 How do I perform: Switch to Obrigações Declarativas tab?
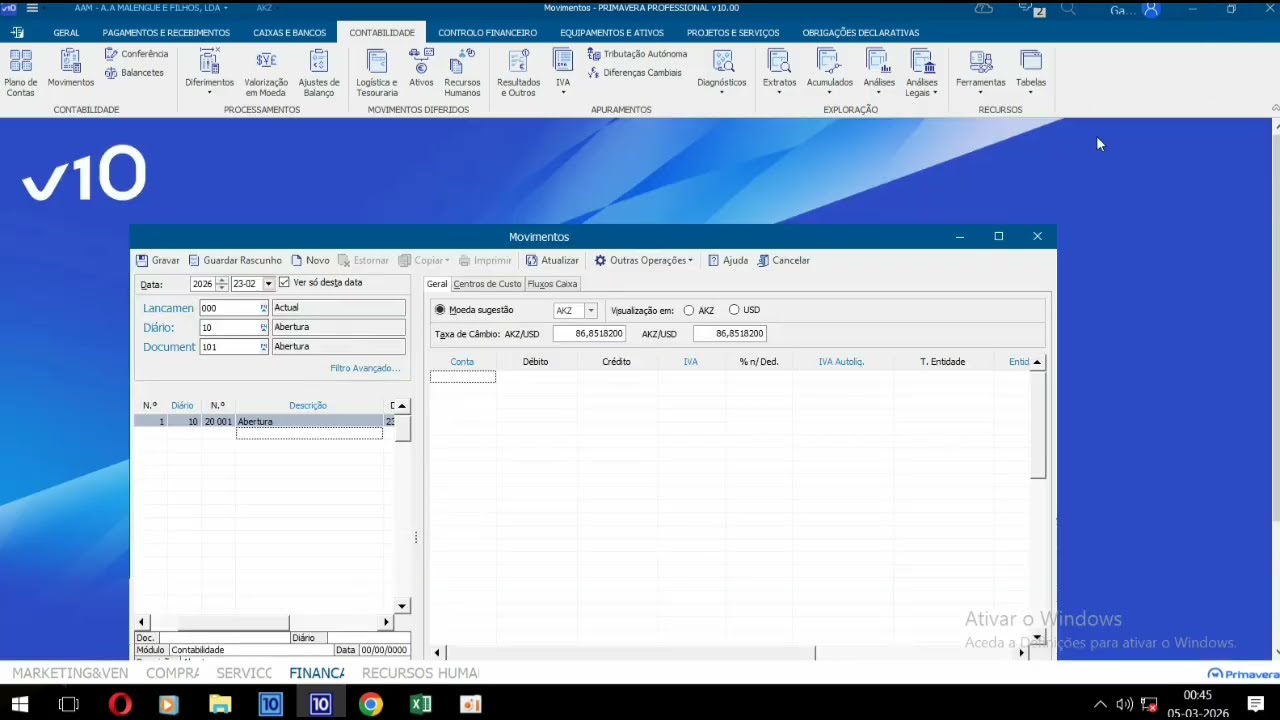[861, 33]
